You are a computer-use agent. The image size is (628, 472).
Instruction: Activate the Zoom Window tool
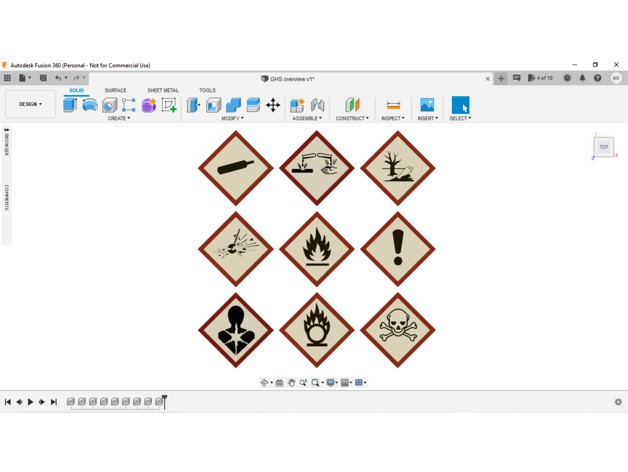303,383
